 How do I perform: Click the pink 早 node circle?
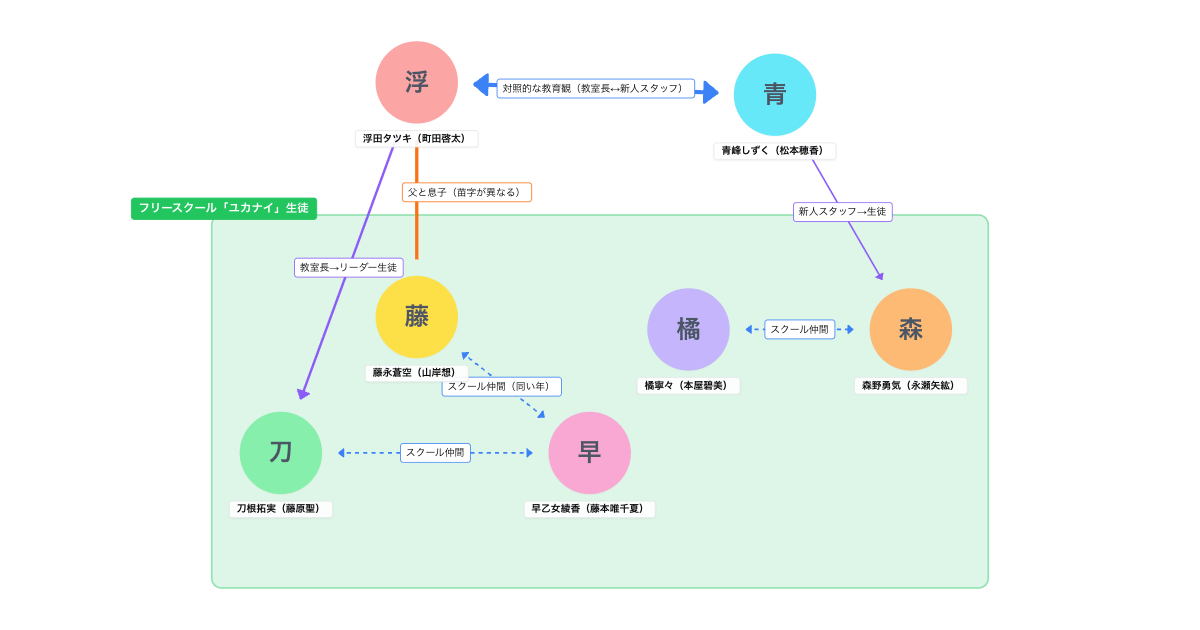pos(589,452)
